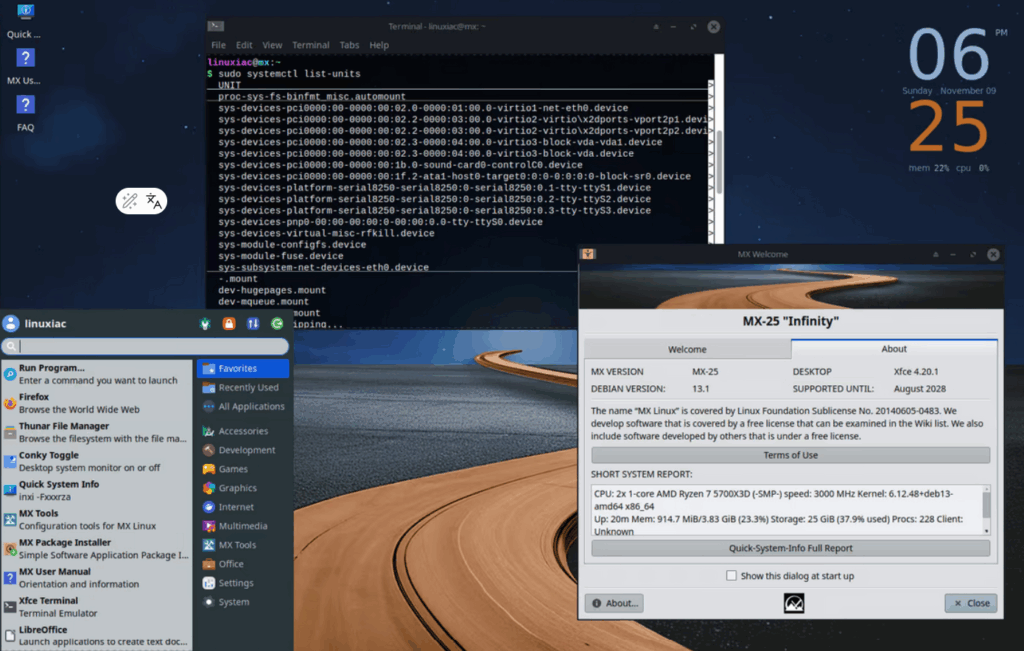
Task: Expand the Multimedia category
Action: pos(242,526)
